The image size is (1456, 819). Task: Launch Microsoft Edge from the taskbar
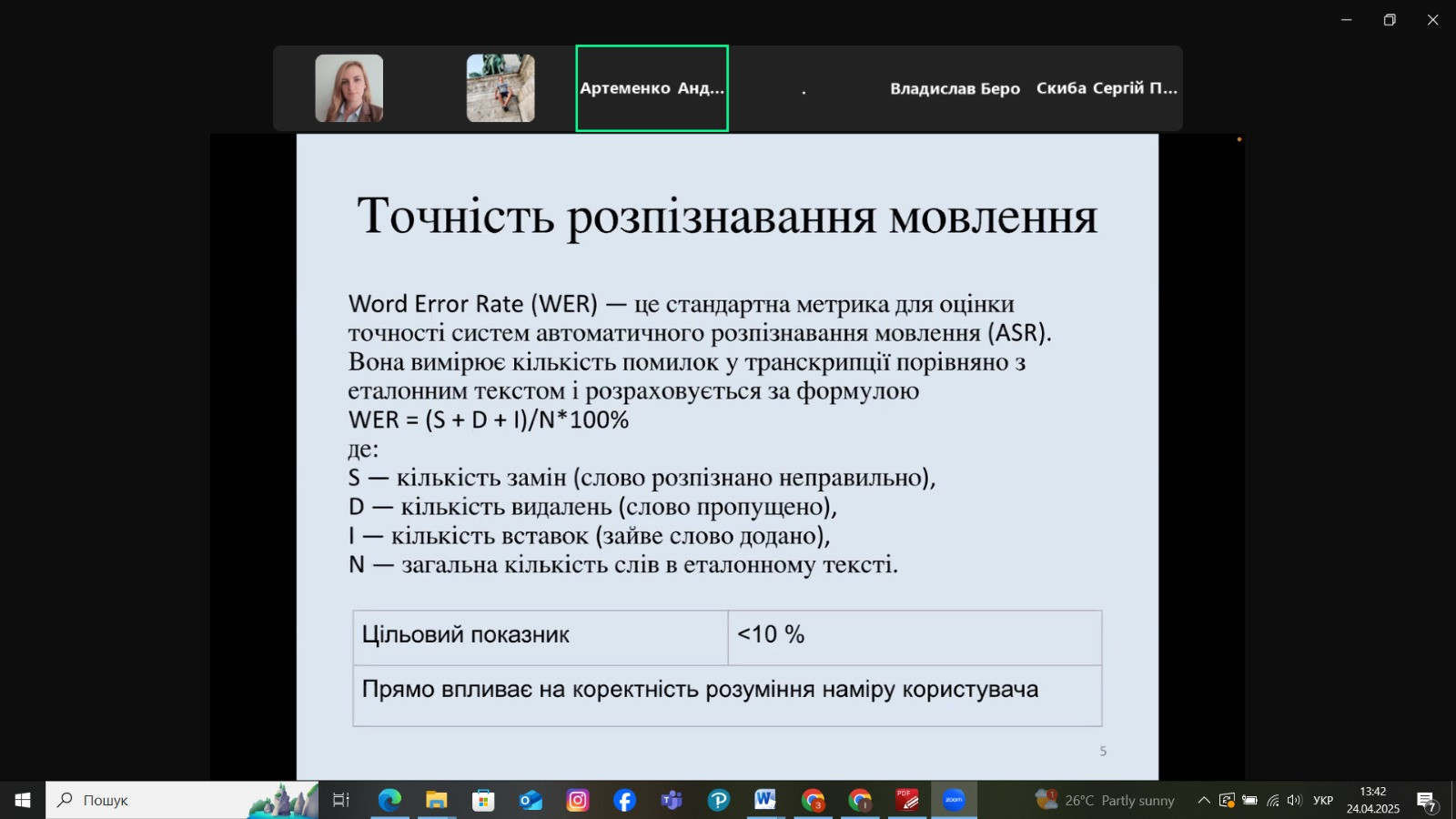click(x=389, y=800)
